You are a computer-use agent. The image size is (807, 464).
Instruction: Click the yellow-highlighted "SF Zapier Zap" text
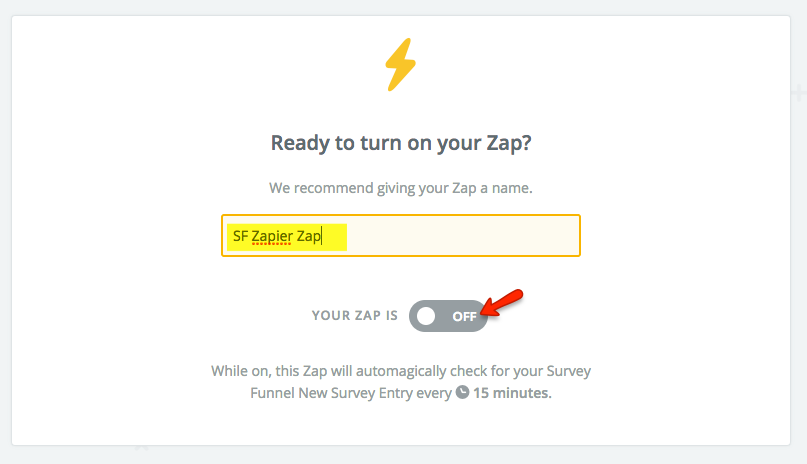click(x=286, y=236)
